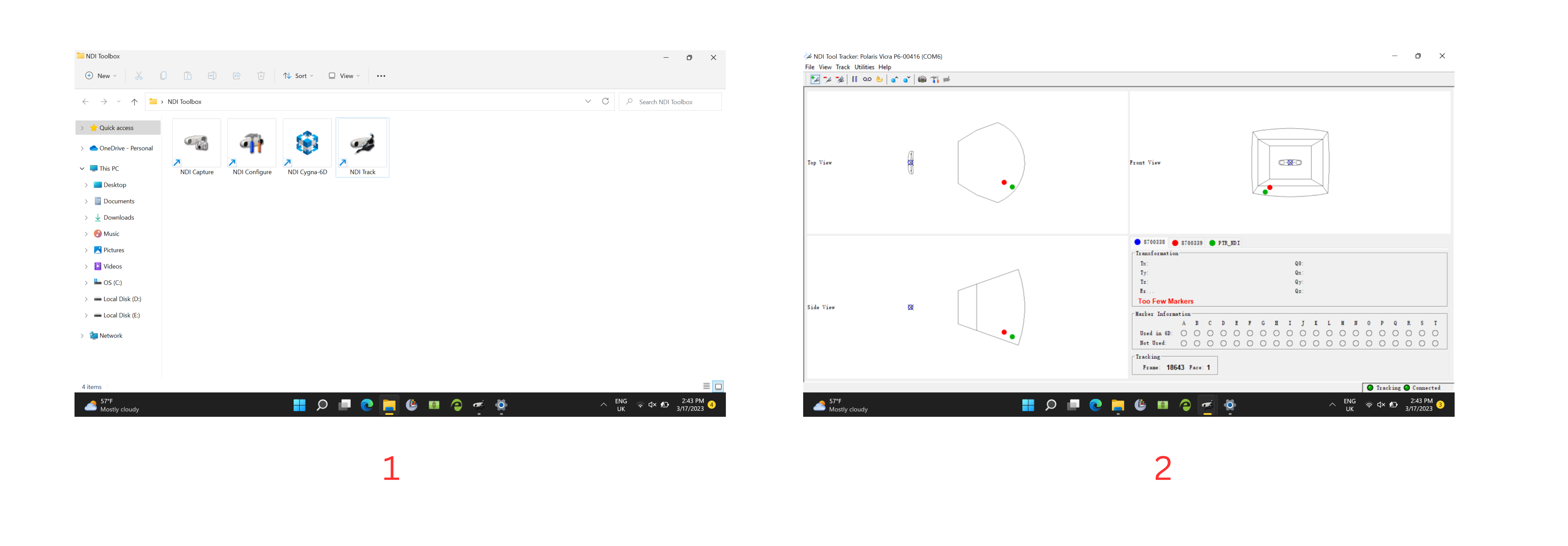Image resolution: width=1568 pixels, height=546 pixels.
Task: Click See more ellipsis in NDI Toolbox toolbar
Action: [x=381, y=76]
